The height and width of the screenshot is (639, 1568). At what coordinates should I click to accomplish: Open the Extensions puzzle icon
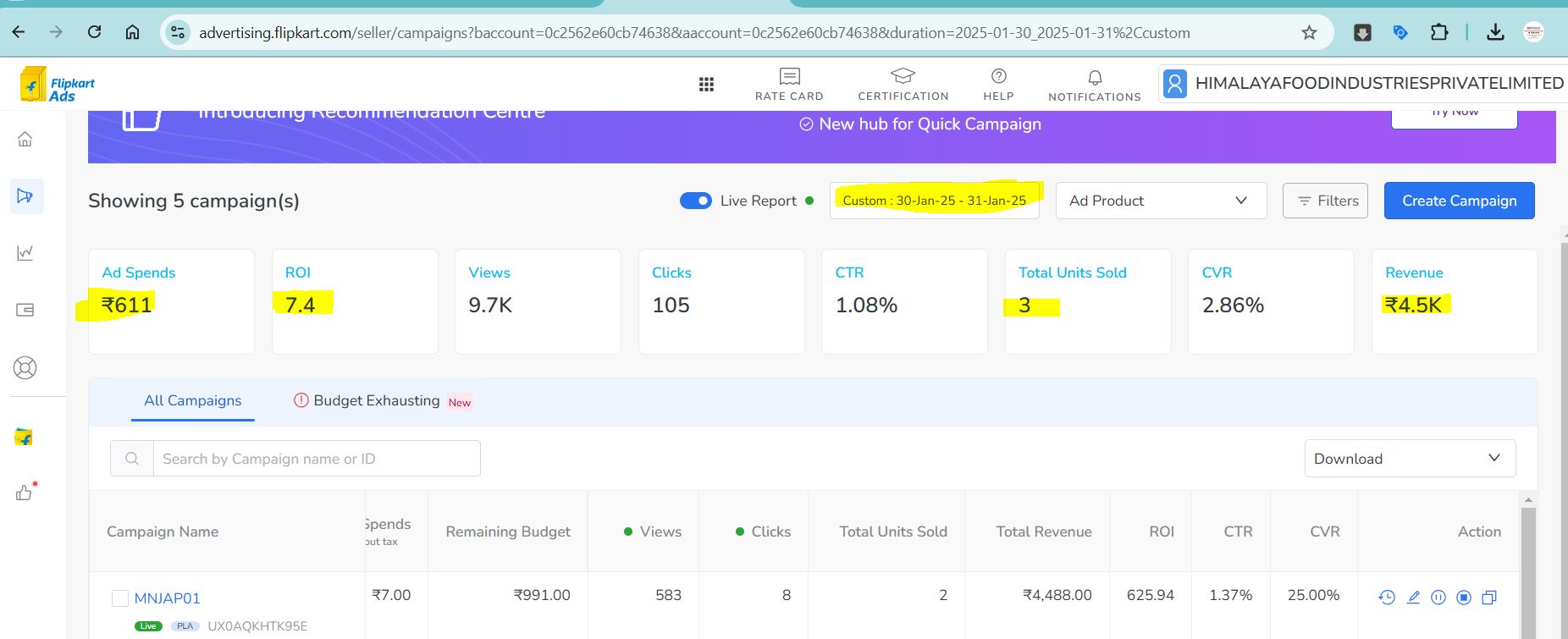[1438, 33]
